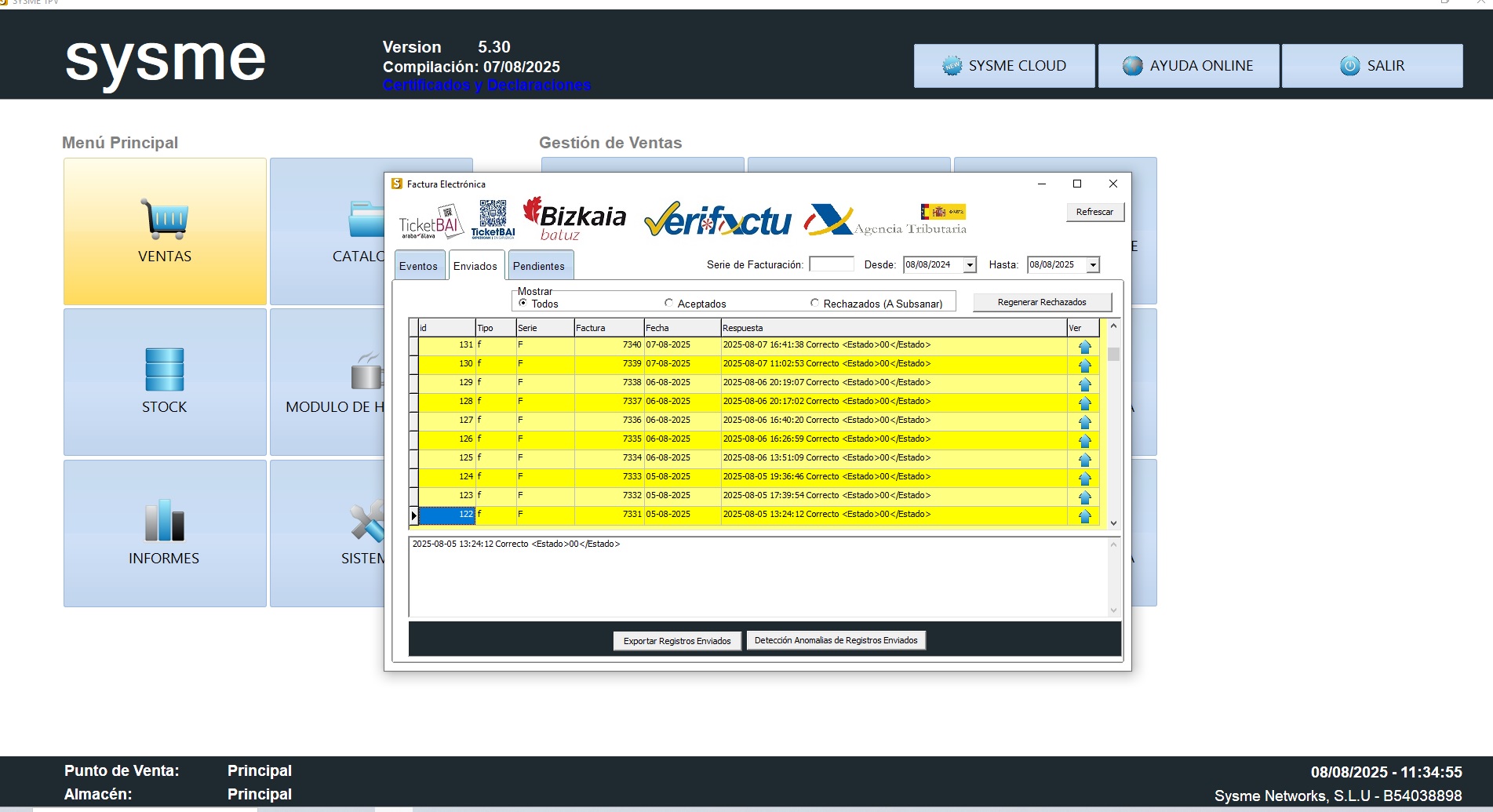Click response text for 2025-08-06 20:19:07
Image resolution: width=1493 pixels, height=812 pixels.
pyautogui.click(x=827, y=383)
